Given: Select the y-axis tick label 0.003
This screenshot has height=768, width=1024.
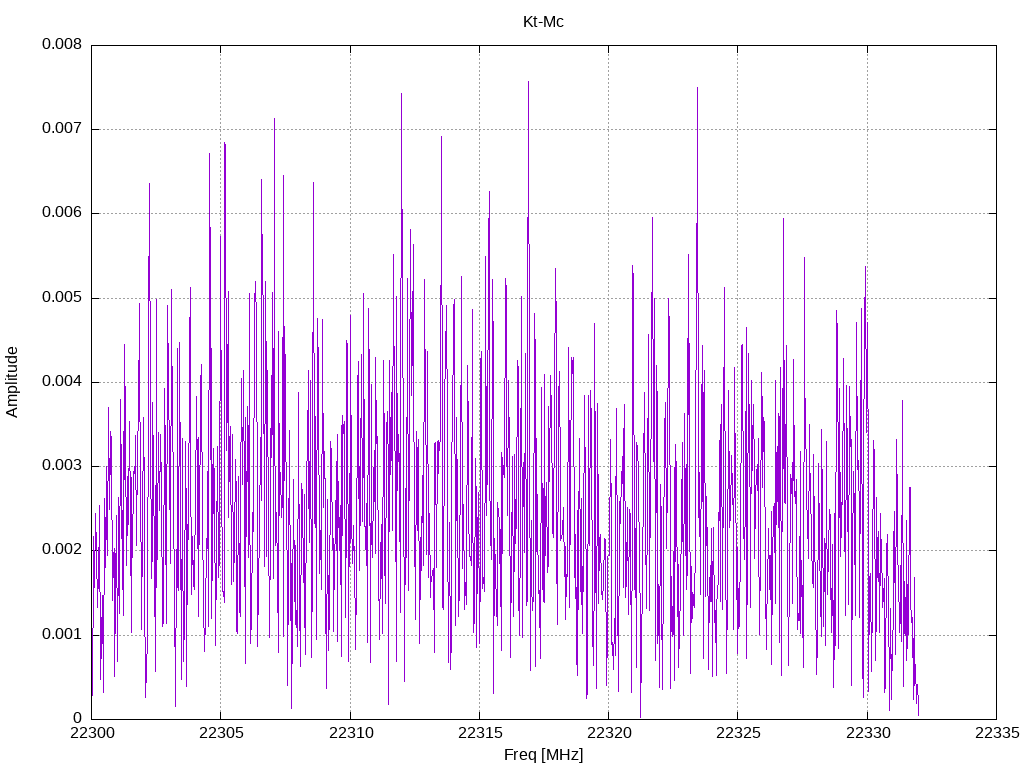Looking at the screenshot, I should 62,466.
